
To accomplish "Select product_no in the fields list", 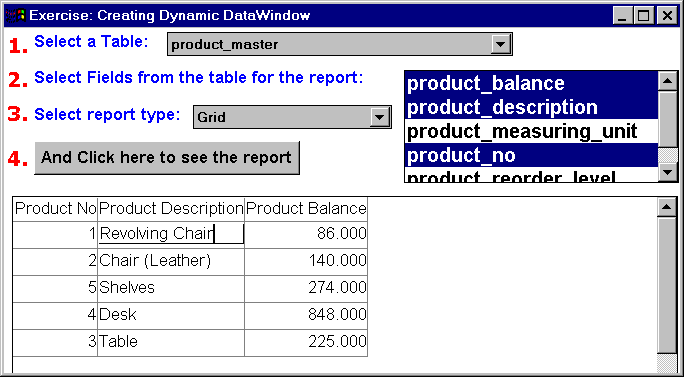I will (x=531, y=155).
